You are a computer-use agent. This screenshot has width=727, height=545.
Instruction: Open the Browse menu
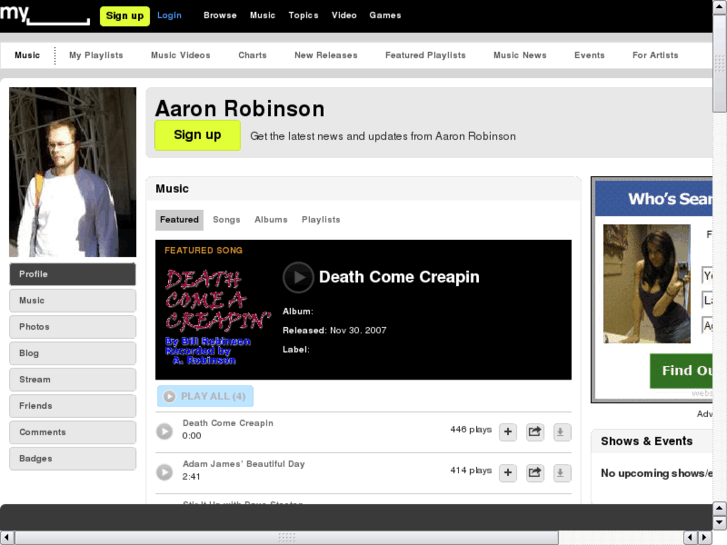(x=220, y=15)
